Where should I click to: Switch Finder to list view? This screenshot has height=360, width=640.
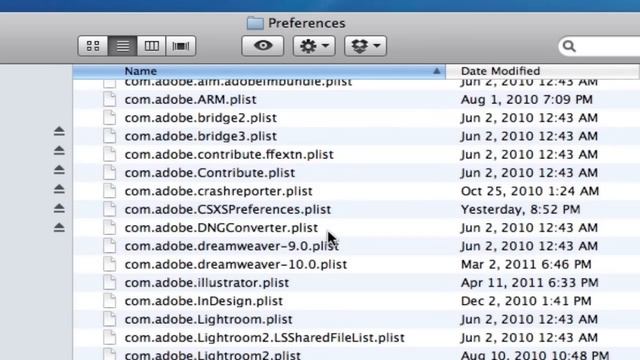point(122,46)
